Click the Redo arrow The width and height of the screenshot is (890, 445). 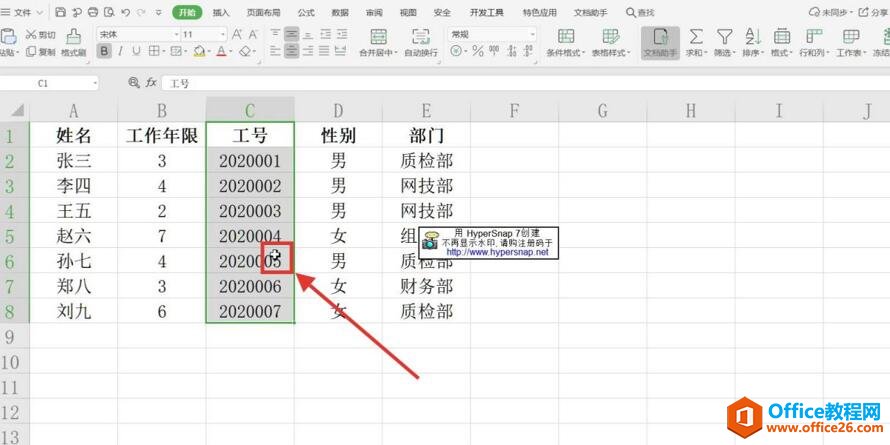(x=141, y=12)
